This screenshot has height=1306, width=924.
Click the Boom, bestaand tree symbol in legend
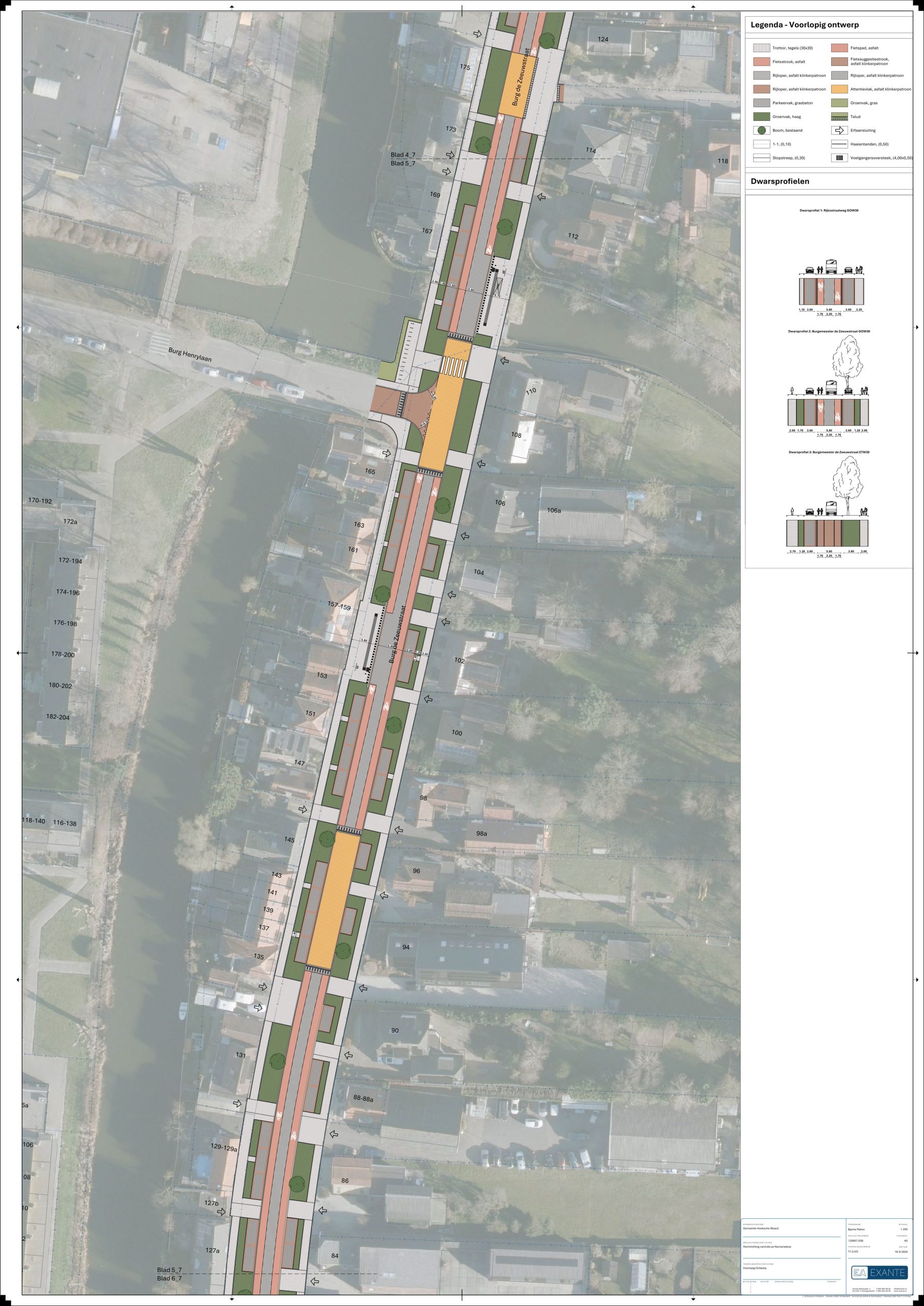[762, 130]
